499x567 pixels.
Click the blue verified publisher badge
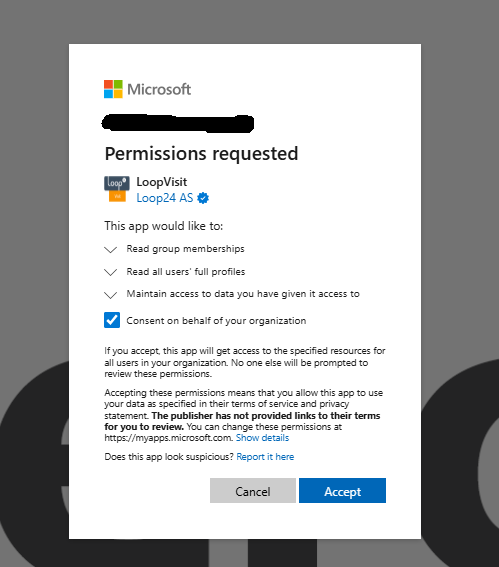coord(203,198)
